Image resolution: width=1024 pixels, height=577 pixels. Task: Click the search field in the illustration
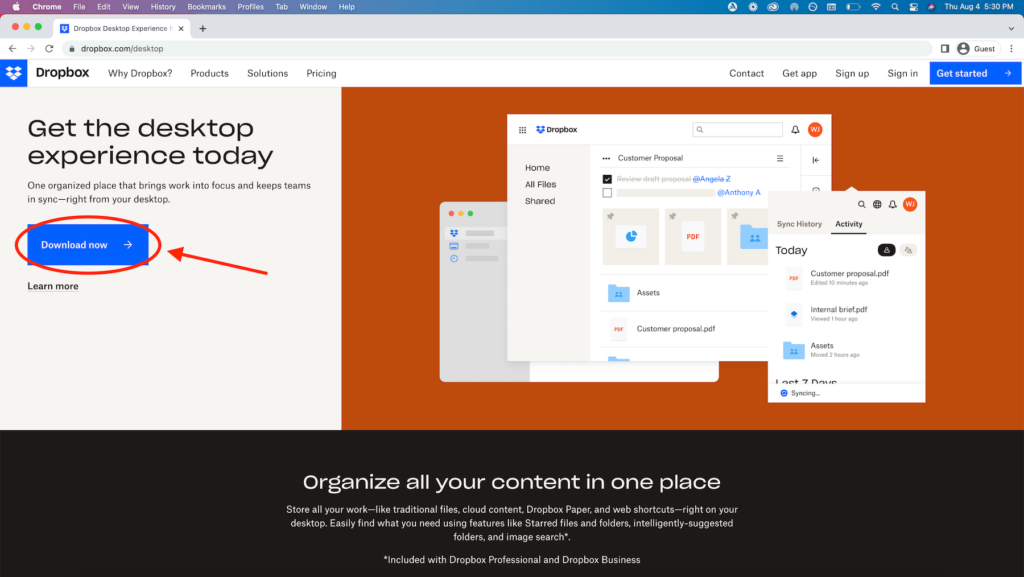[737, 130]
